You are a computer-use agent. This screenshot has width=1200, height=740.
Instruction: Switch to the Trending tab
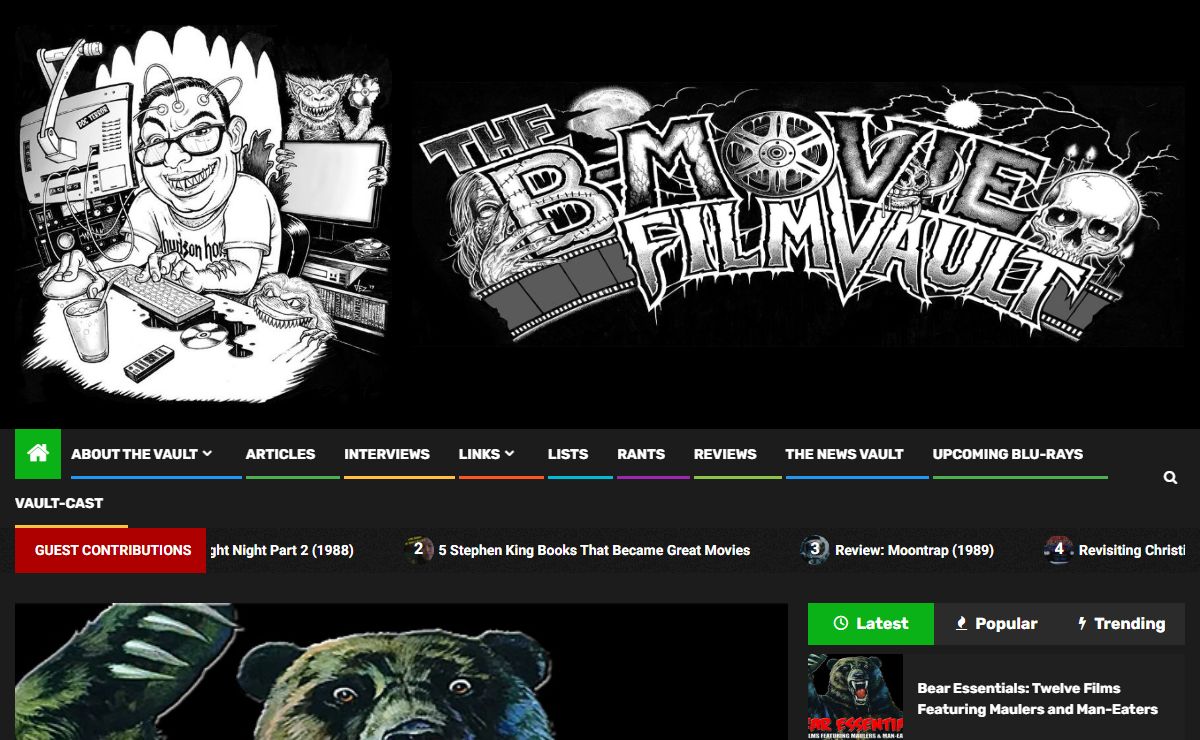pos(1122,623)
